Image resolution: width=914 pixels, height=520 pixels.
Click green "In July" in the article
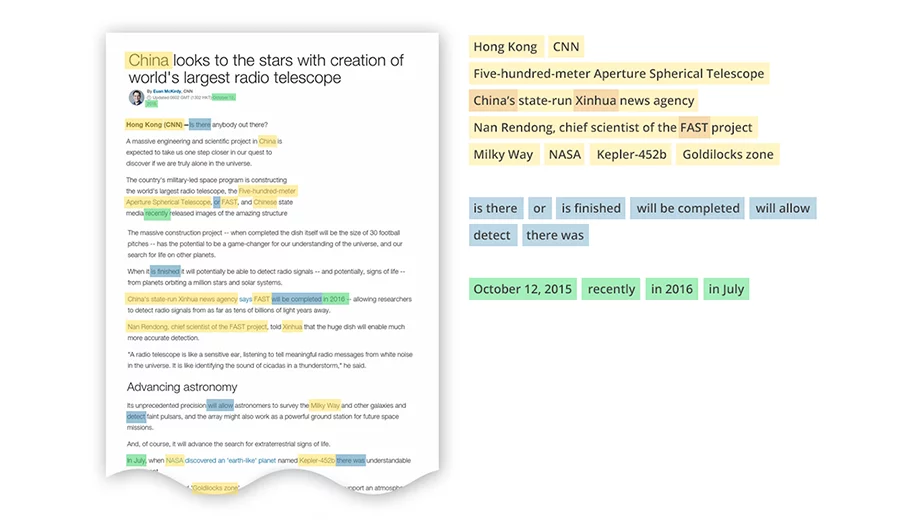tap(136, 461)
